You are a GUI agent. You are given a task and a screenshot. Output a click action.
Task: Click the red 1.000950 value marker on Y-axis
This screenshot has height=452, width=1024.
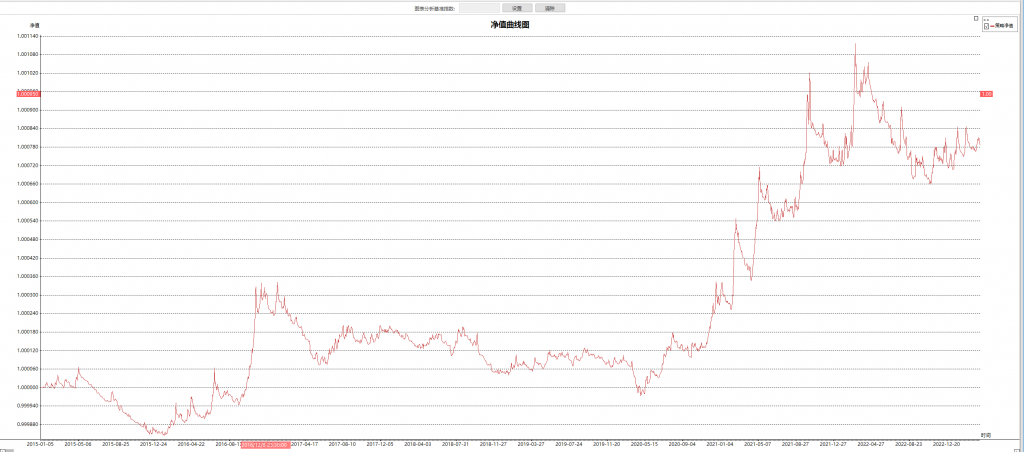click(x=27, y=93)
